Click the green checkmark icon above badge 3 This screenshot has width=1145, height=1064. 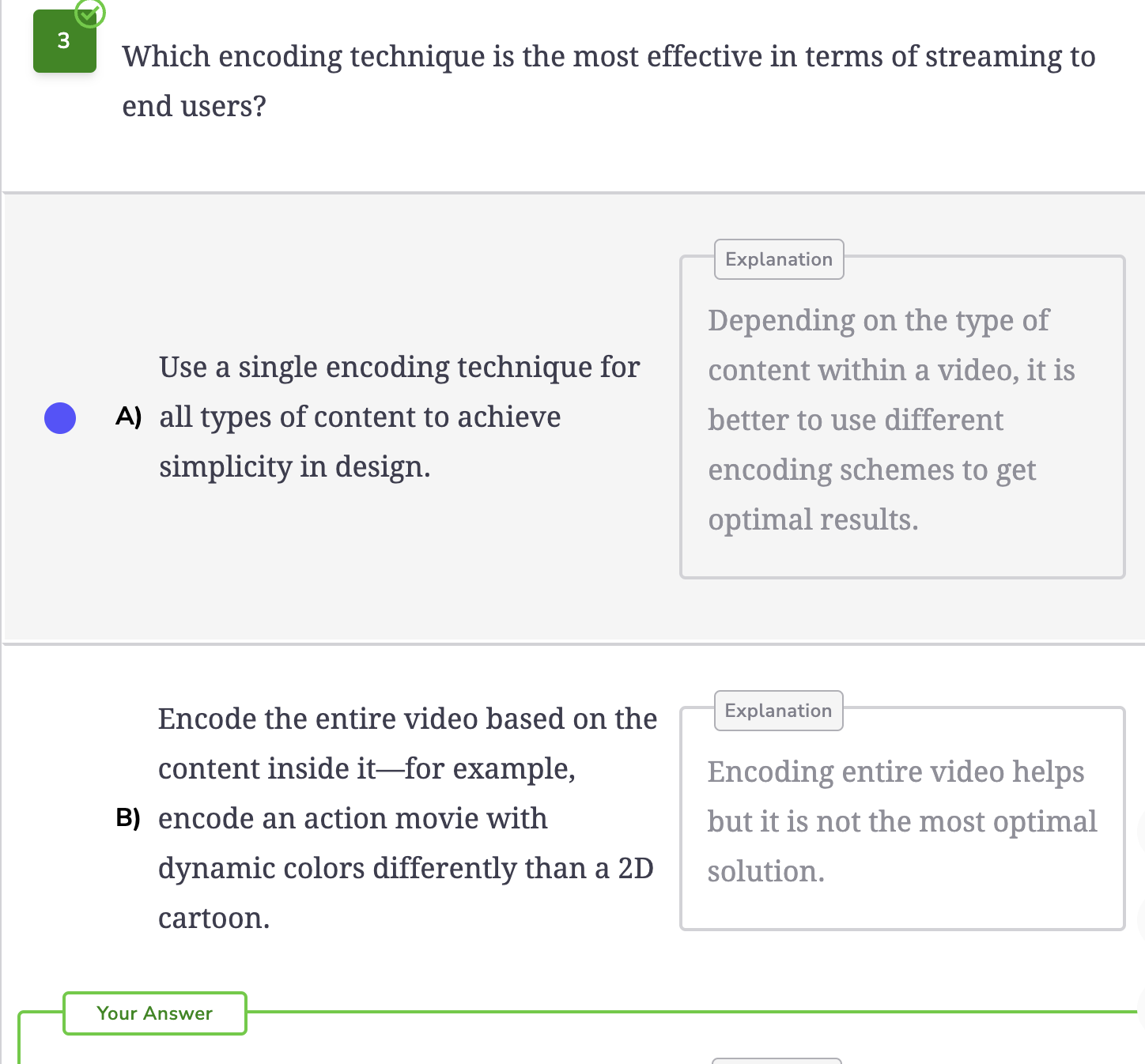point(89,12)
